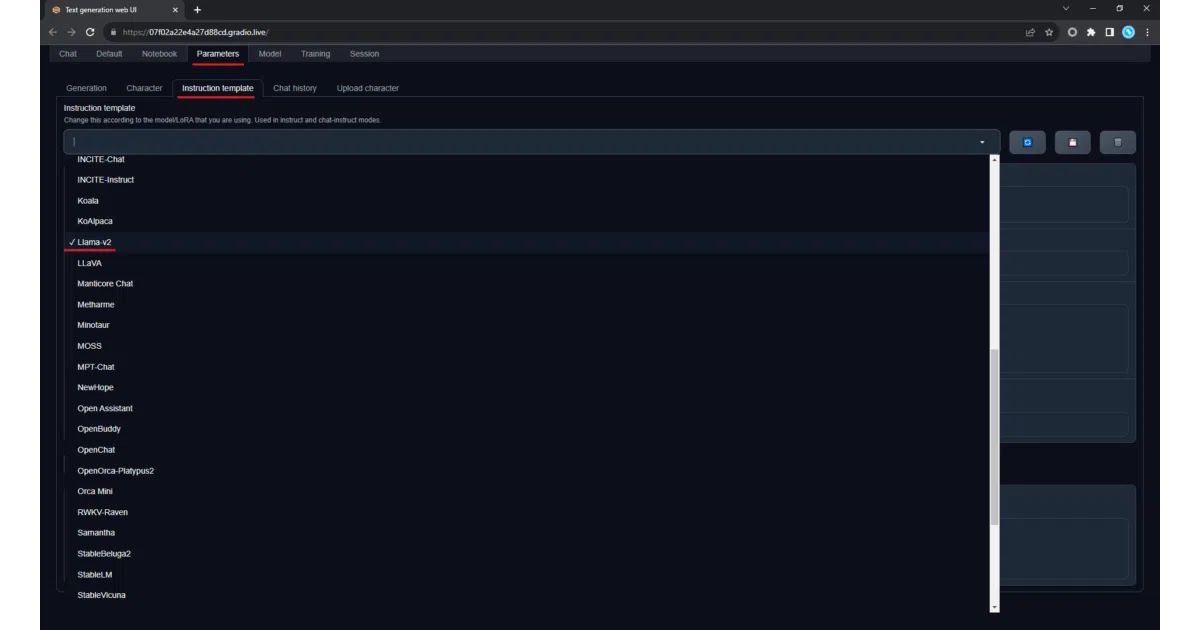
Task: Go to the Character sub-tab
Action: (144, 88)
